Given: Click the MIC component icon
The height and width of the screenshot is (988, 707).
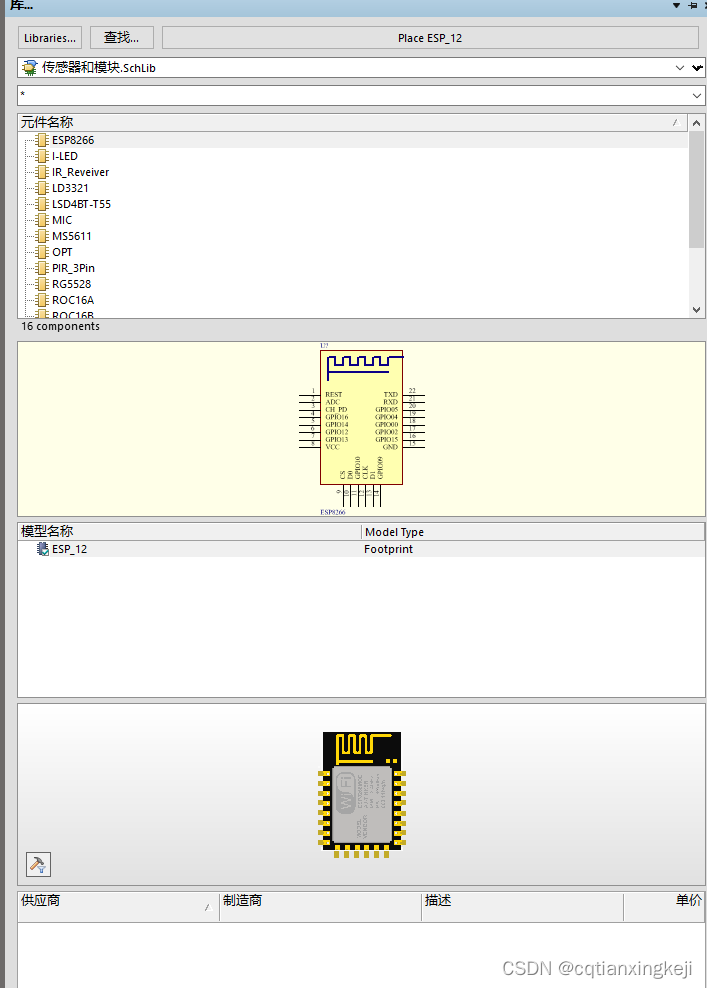Looking at the screenshot, I should point(42,220).
